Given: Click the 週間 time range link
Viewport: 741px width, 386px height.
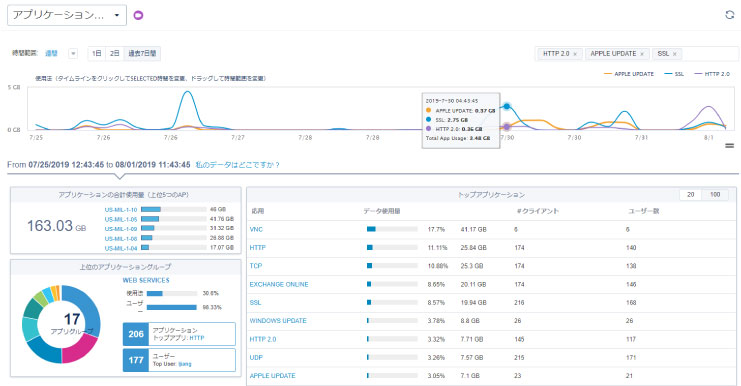Looking at the screenshot, I should pyautogui.click(x=51, y=53).
